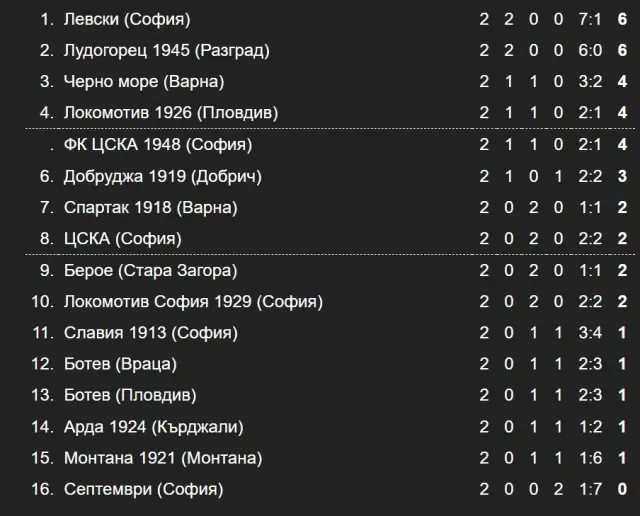Click Локомотив София 1929 (София) name
640x516 pixels.
click(193, 302)
